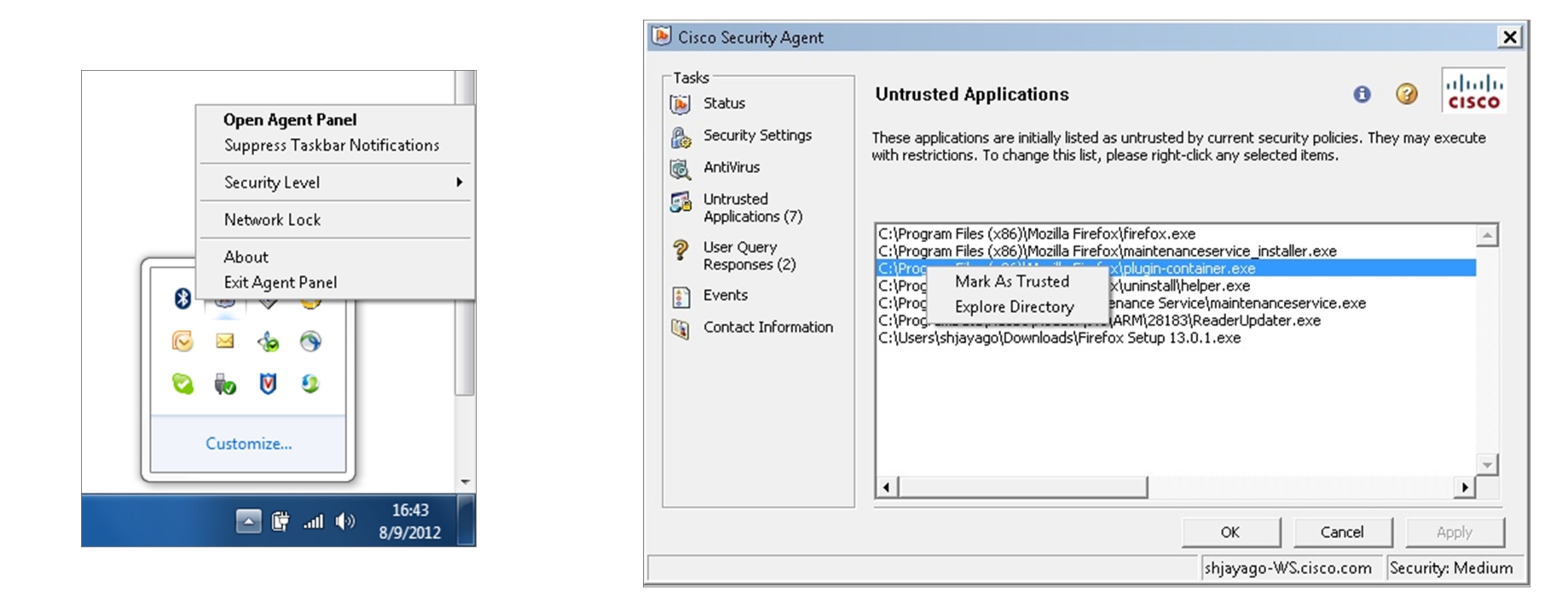The image size is (1568, 607).
Task: Click the taskbar clock showing 16:43
Action: coord(410,521)
